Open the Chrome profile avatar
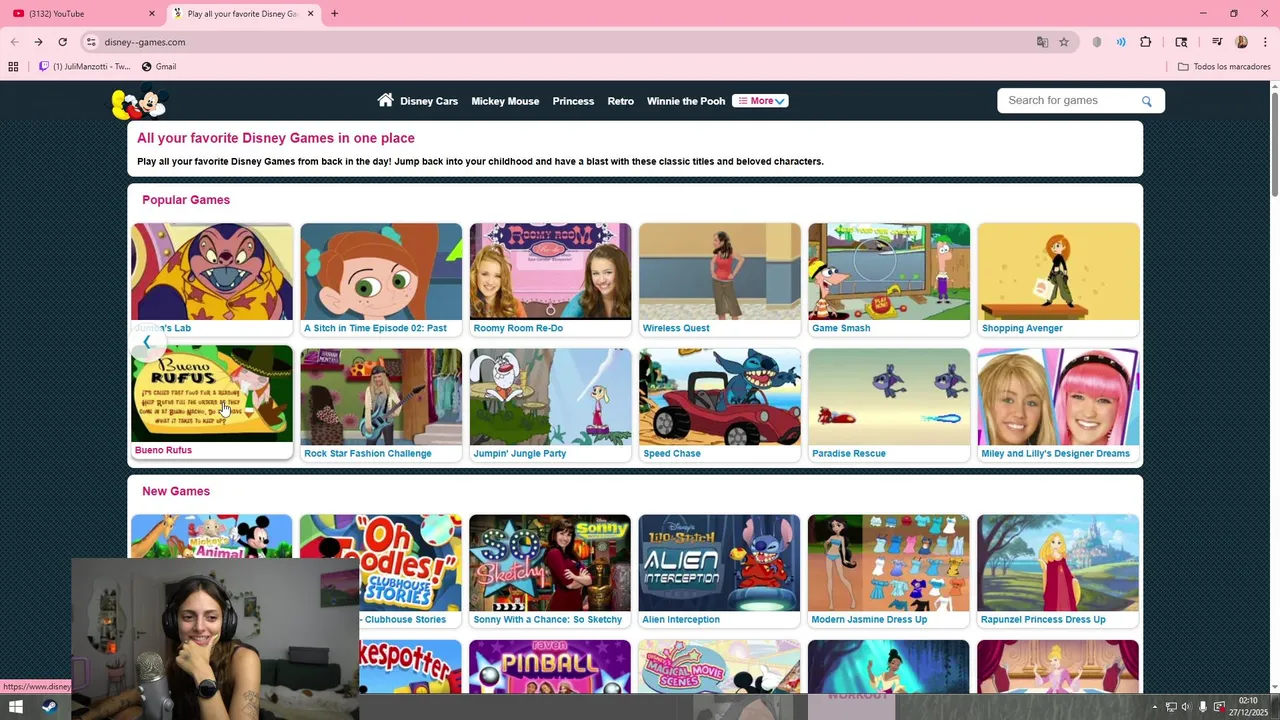The image size is (1280, 720). (x=1241, y=42)
